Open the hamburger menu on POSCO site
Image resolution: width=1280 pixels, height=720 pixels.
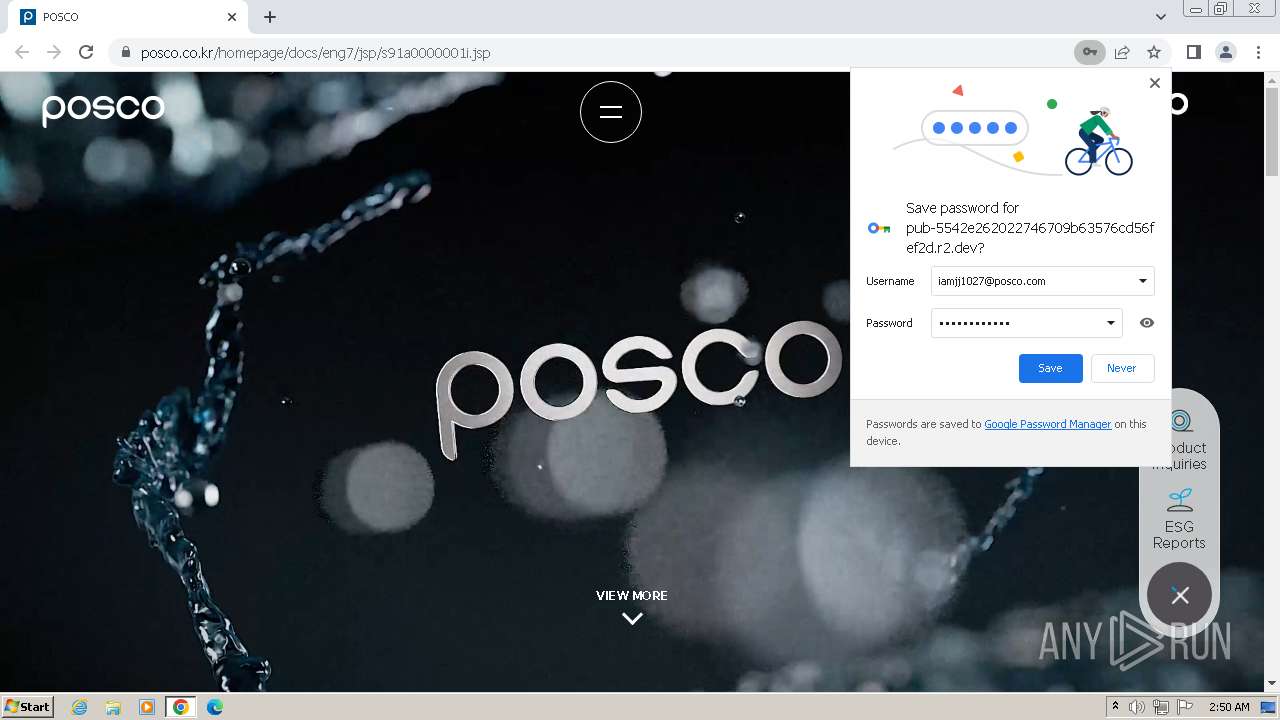click(x=611, y=112)
